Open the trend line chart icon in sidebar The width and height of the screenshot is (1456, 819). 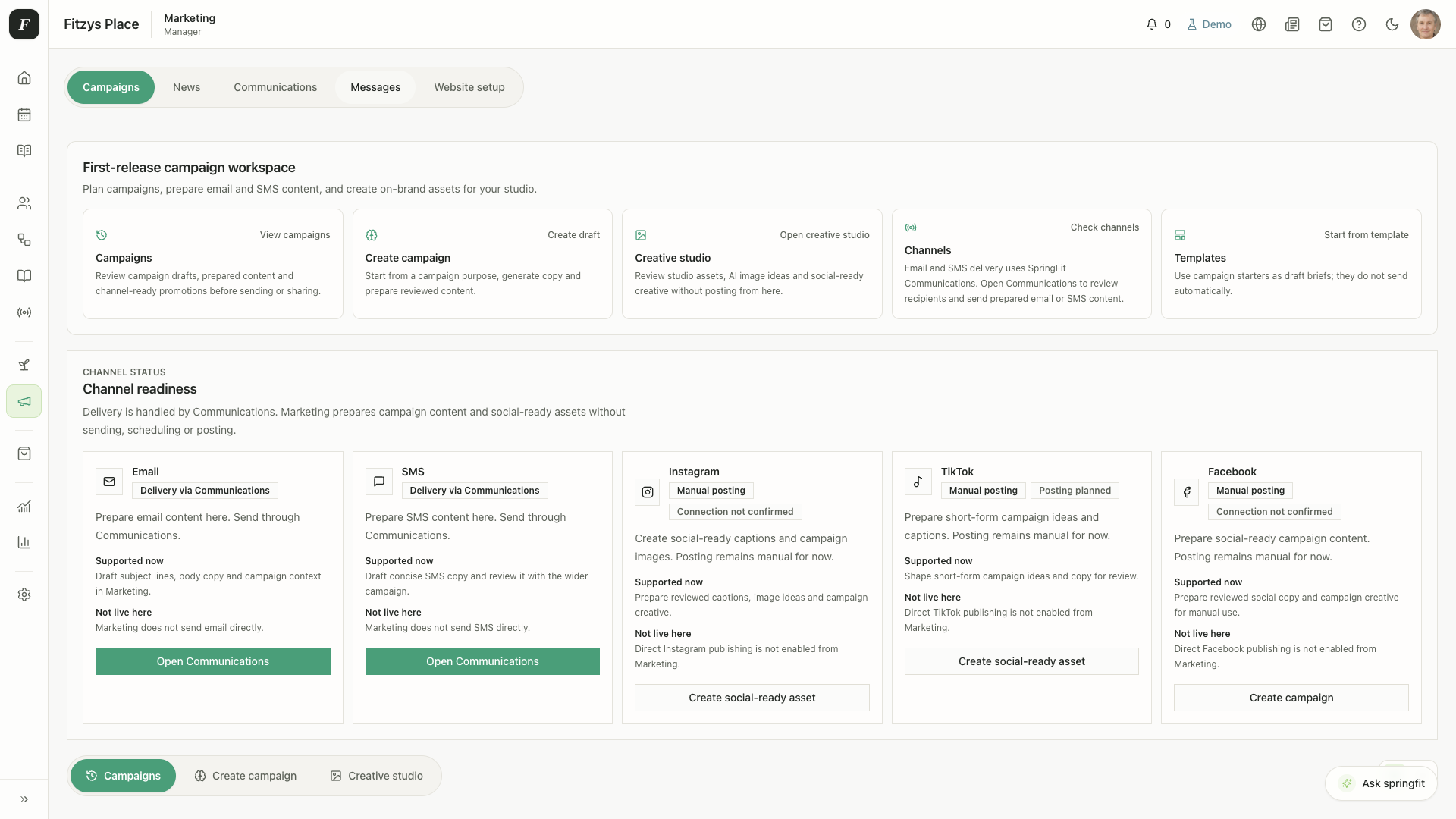point(24,506)
